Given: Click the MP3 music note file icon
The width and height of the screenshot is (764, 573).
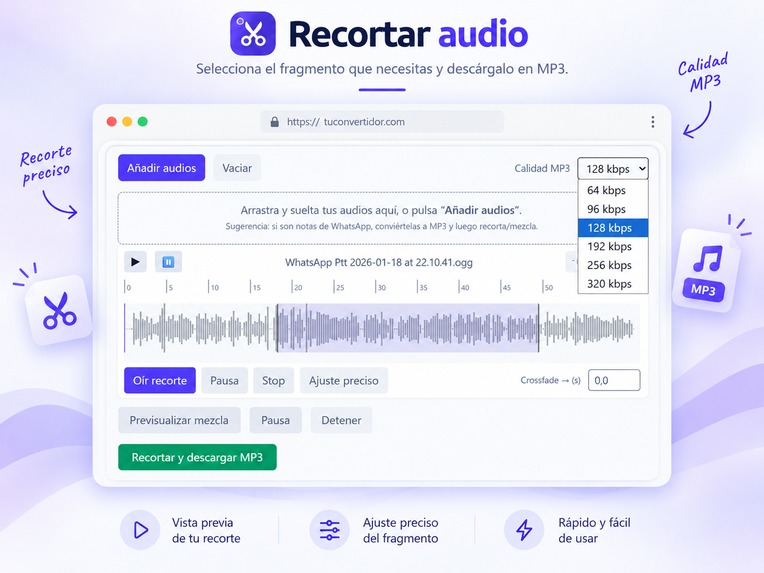Looking at the screenshot, I should (x=706, y=270).
